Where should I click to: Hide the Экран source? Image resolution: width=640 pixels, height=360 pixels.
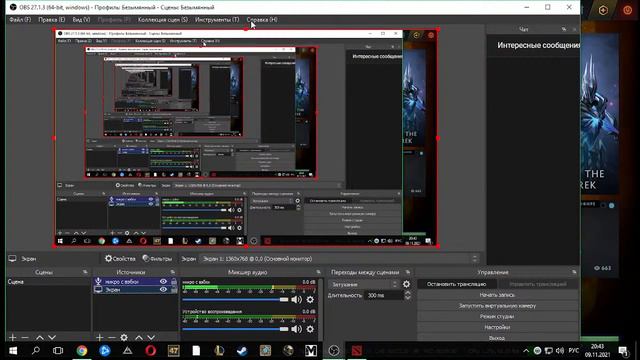coord(163,289)
